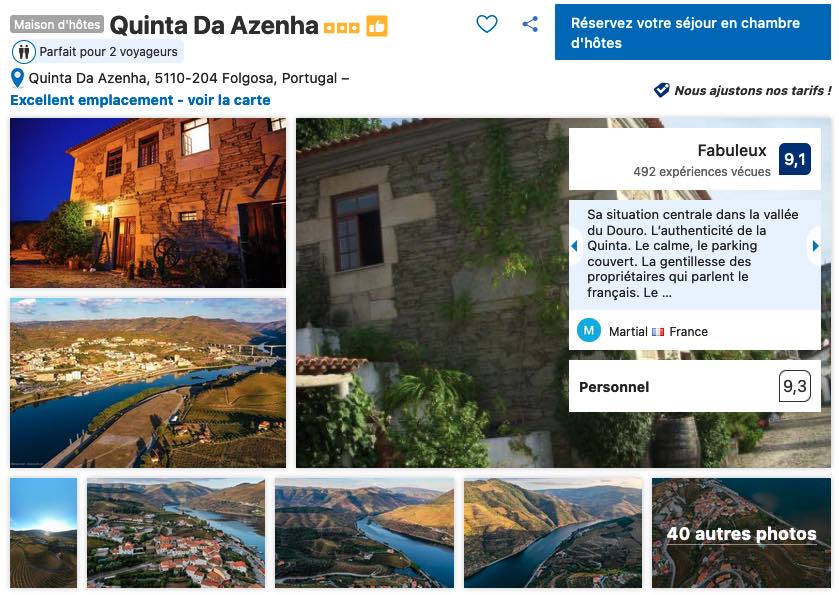839x595 pixels.
Task: Open '40 autres photos'
Action: pos(740,534)
